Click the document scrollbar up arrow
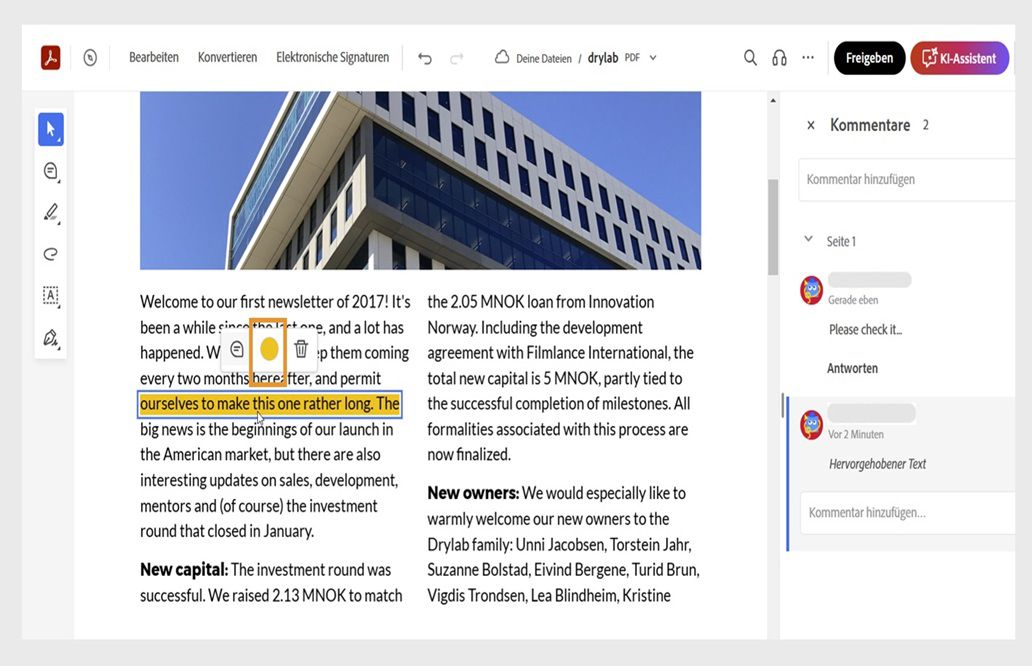 point(773,101)
